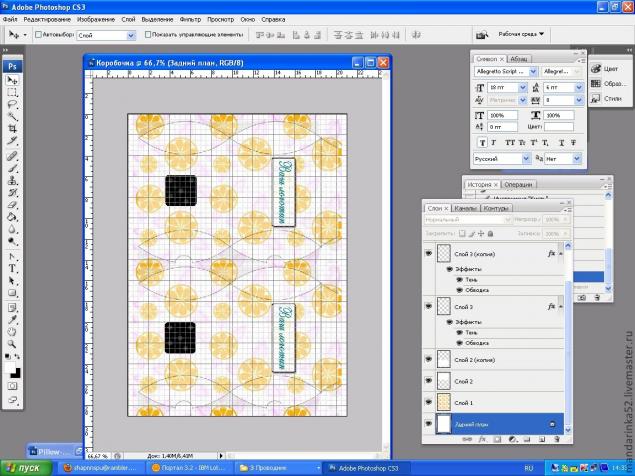Open the Рабочая среда workspace dropdown
Viewport: 635px width, 476px height.
521,34
